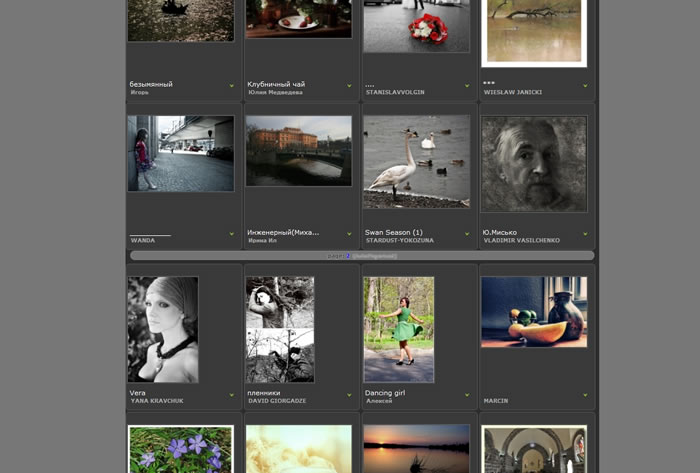
Task: Open the orange building by bridge photo
Action: click(x=299, y=151)
